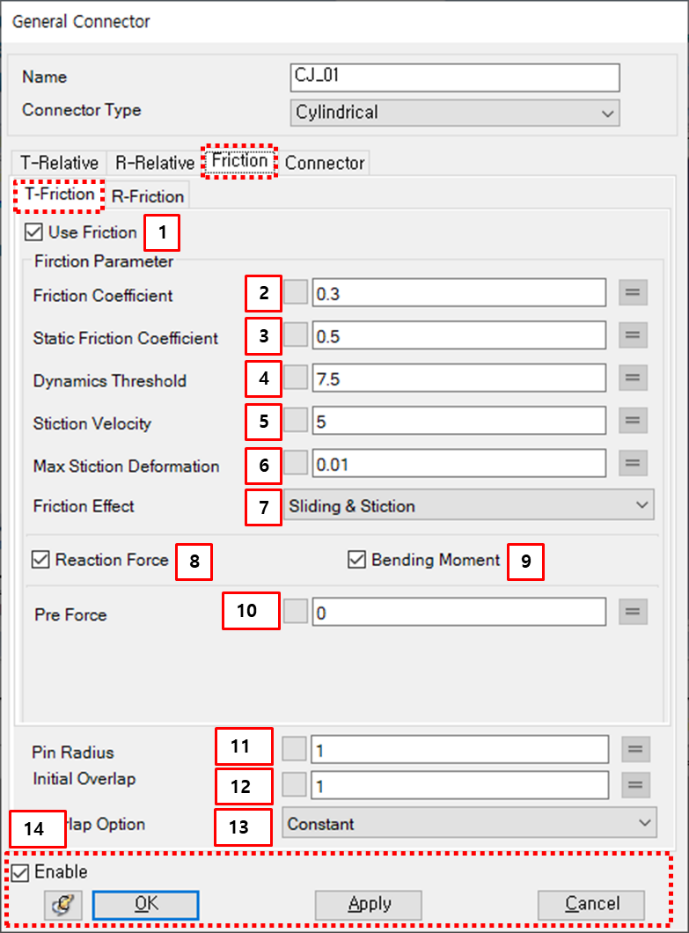
Task: Open the expression editor for Friction Coefficient
Action: 634,292
